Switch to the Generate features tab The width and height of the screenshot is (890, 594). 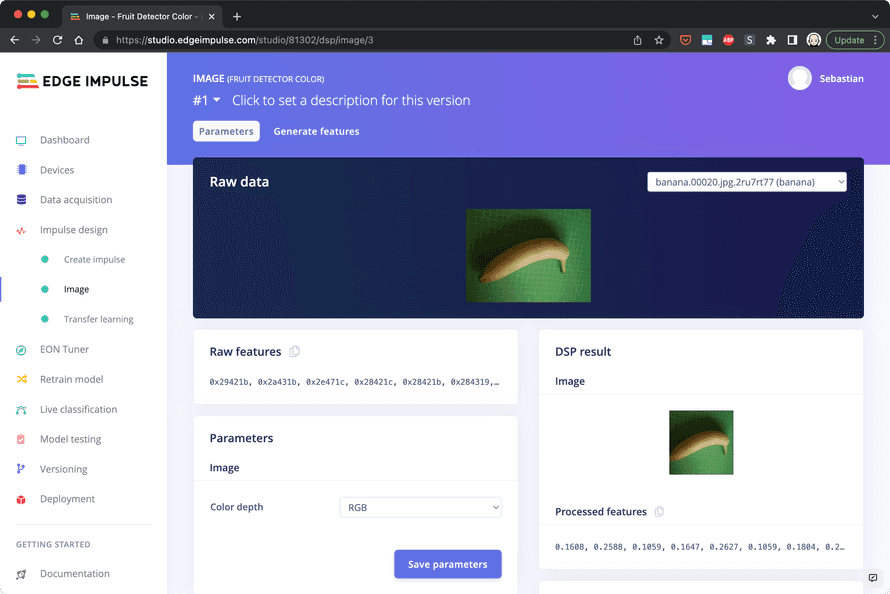(x=316, y=131)
